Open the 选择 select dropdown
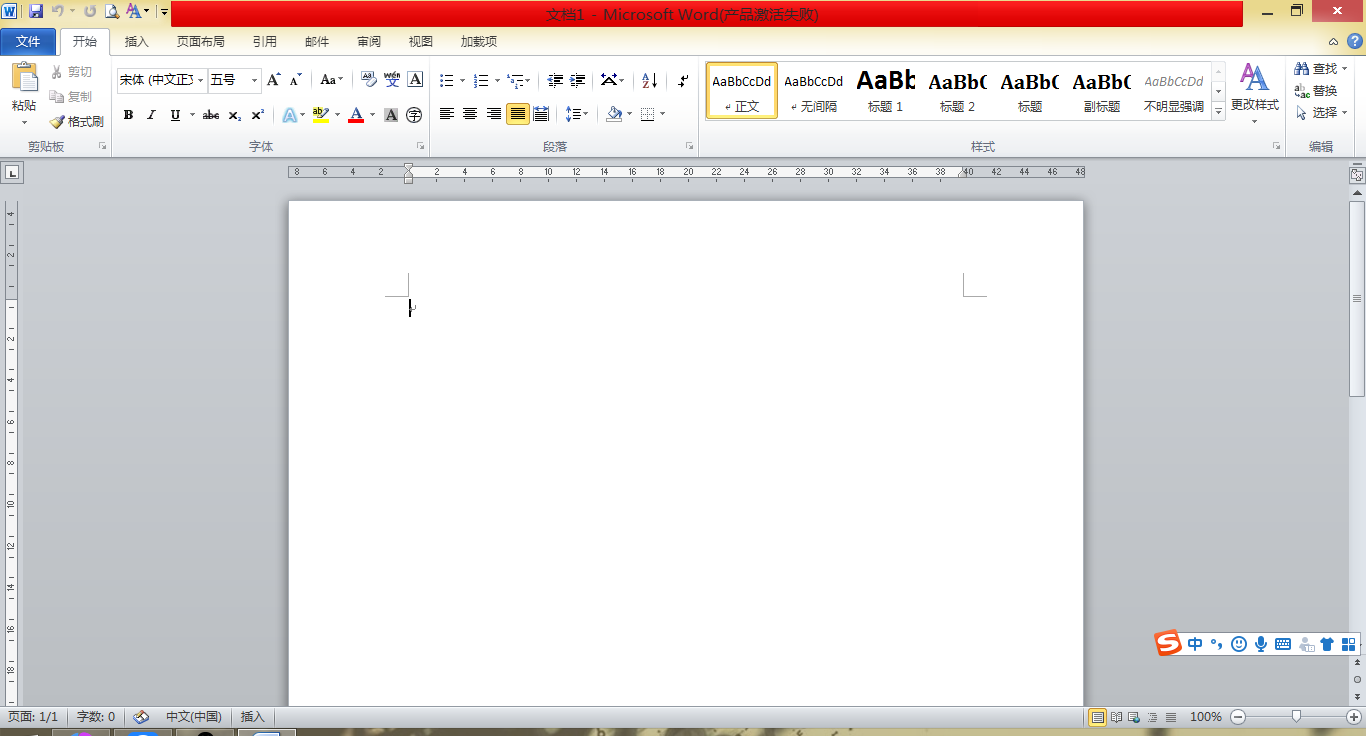Screen dimensions: 1366x736 tap(1320, 113)
